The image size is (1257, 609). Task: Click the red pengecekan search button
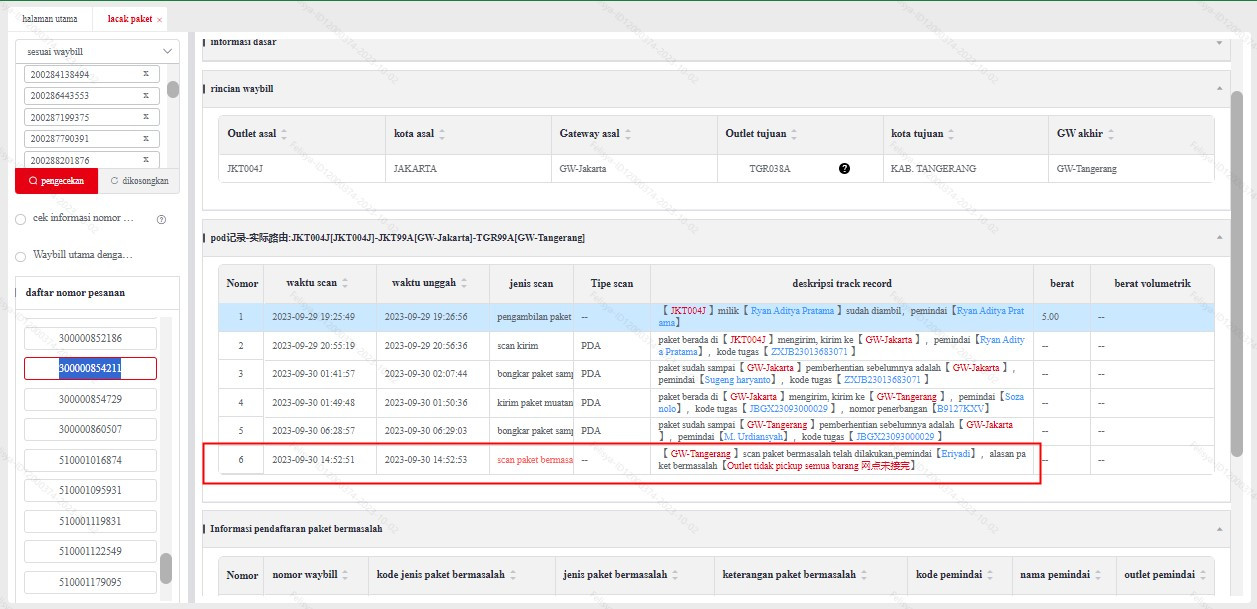pyautogui.click(x=57, y=181)
